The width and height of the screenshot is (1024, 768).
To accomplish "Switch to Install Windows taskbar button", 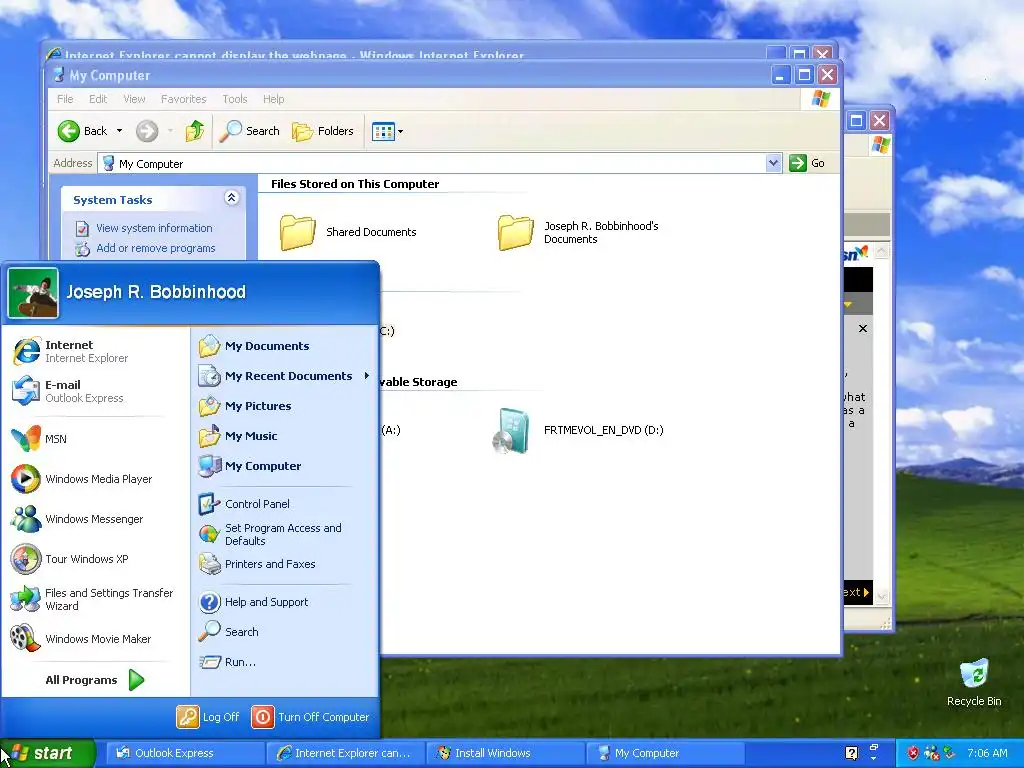I will pos(505,753).
